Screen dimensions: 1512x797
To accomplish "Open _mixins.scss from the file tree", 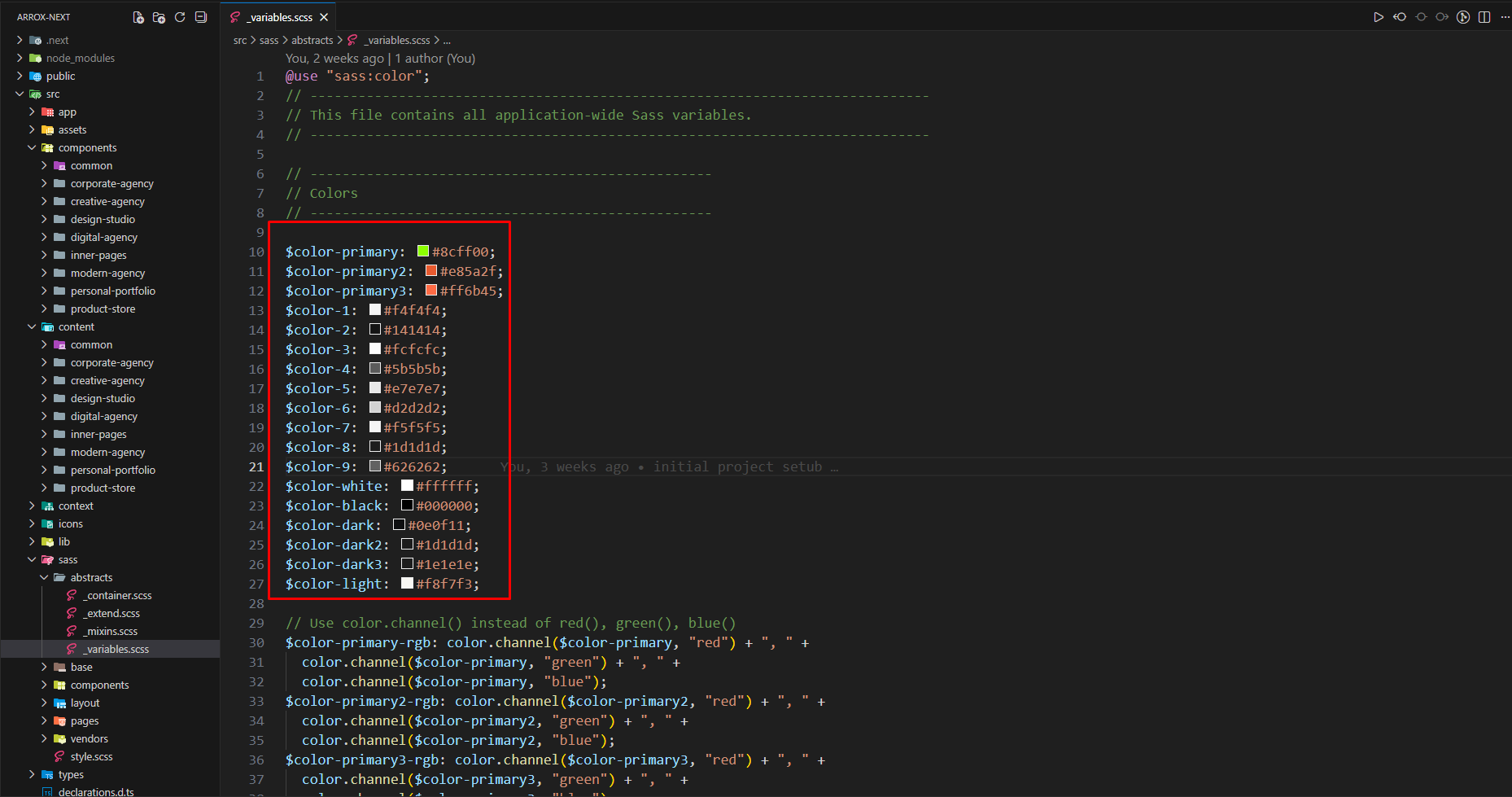I will point(111,631).
